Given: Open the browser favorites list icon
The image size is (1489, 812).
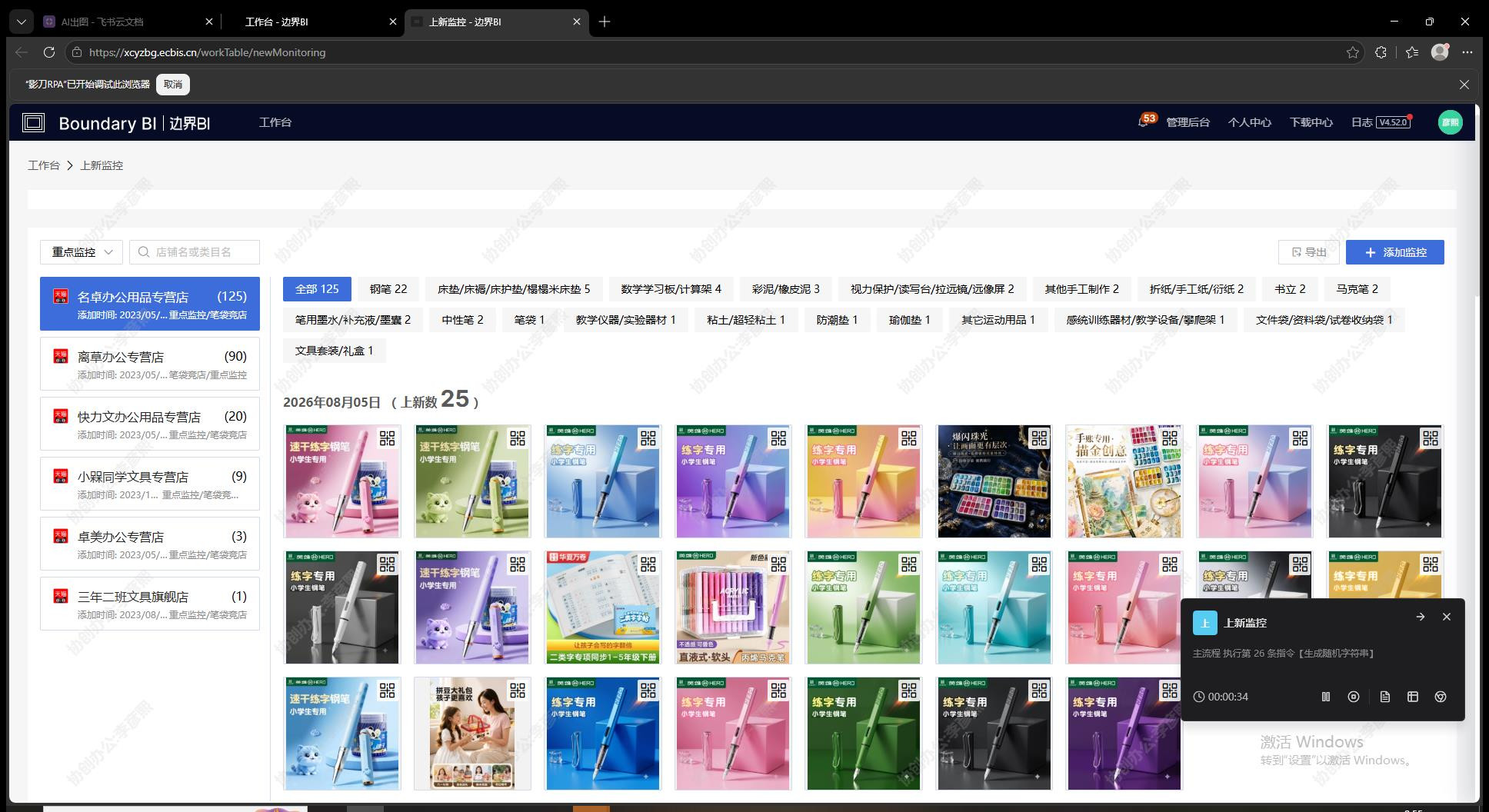Looking at the screenshot, I should point(1412,52).
